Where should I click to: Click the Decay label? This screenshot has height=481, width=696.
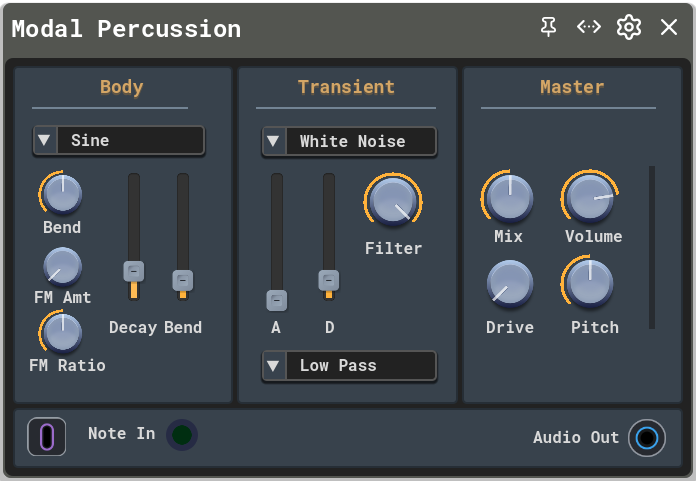(133, 327)
